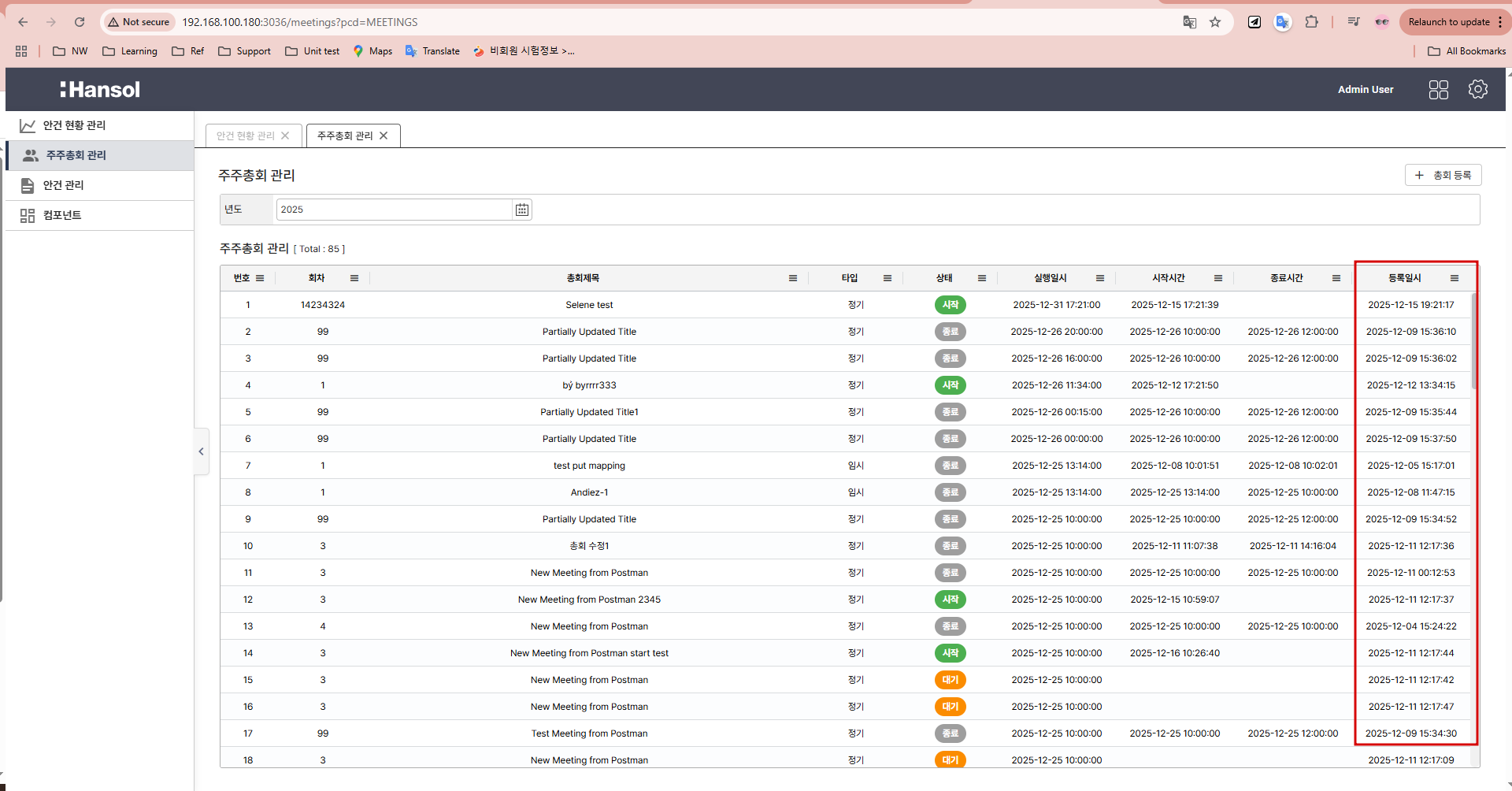
Task: Click 'New Meeting from Postman 2345' title
Action: click(x=589, y=600)
